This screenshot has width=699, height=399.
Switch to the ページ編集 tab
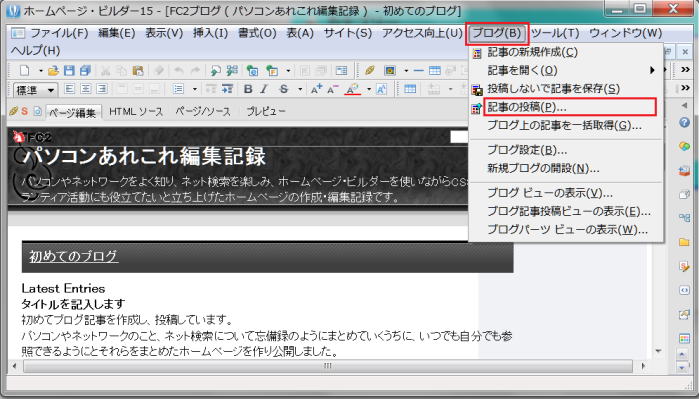pos(73,112)
